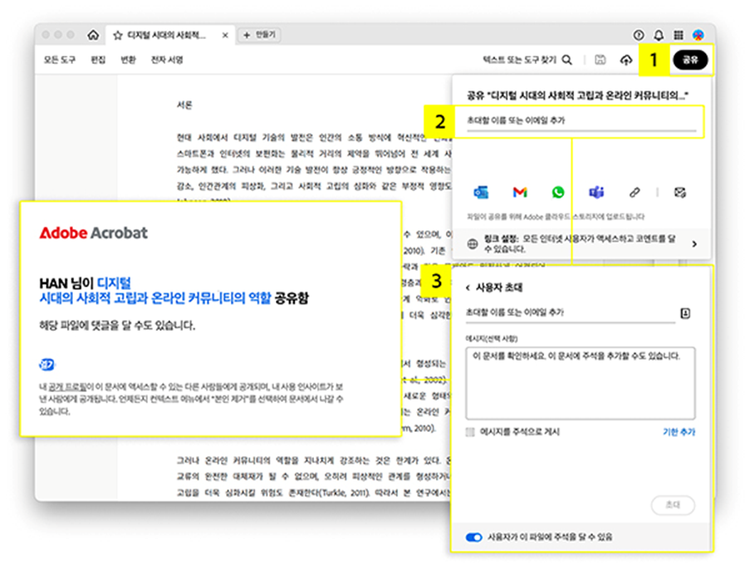Viewport: 750px width, 565px height.
Task: Click the 사용자 초대 panel title
Action: [x=499, y=288]
